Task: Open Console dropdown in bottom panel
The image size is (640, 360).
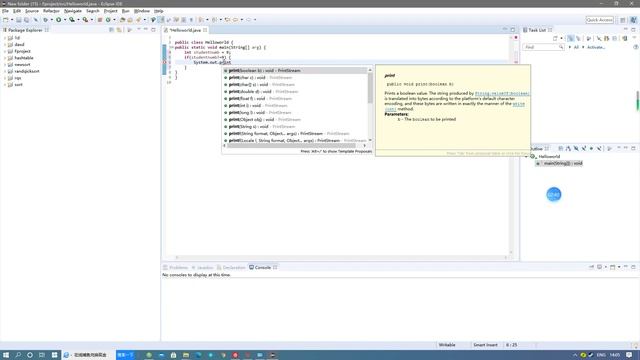Action: [x=619, y=267]
